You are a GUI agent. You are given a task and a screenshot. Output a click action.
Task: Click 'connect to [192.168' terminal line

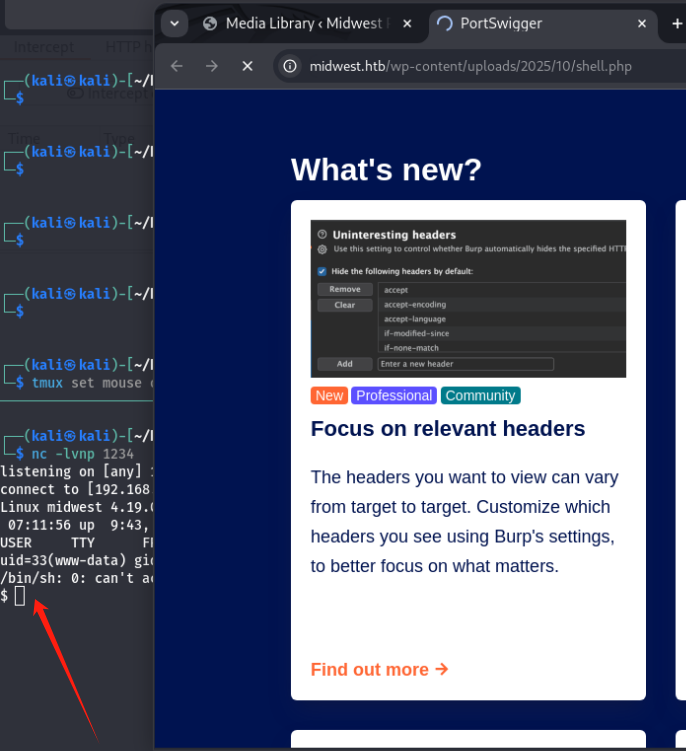coord(76,489)
